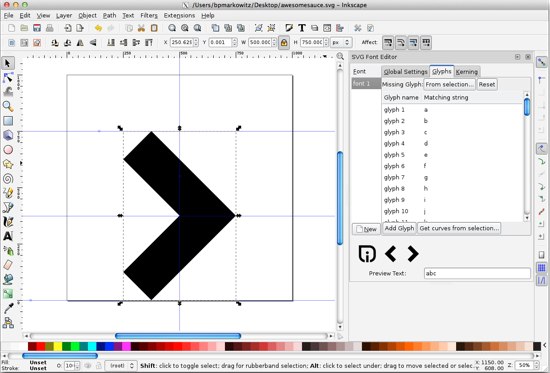Activate the Text tool in toolbox
The image size is (550, 373).
(x=8, y=236)
